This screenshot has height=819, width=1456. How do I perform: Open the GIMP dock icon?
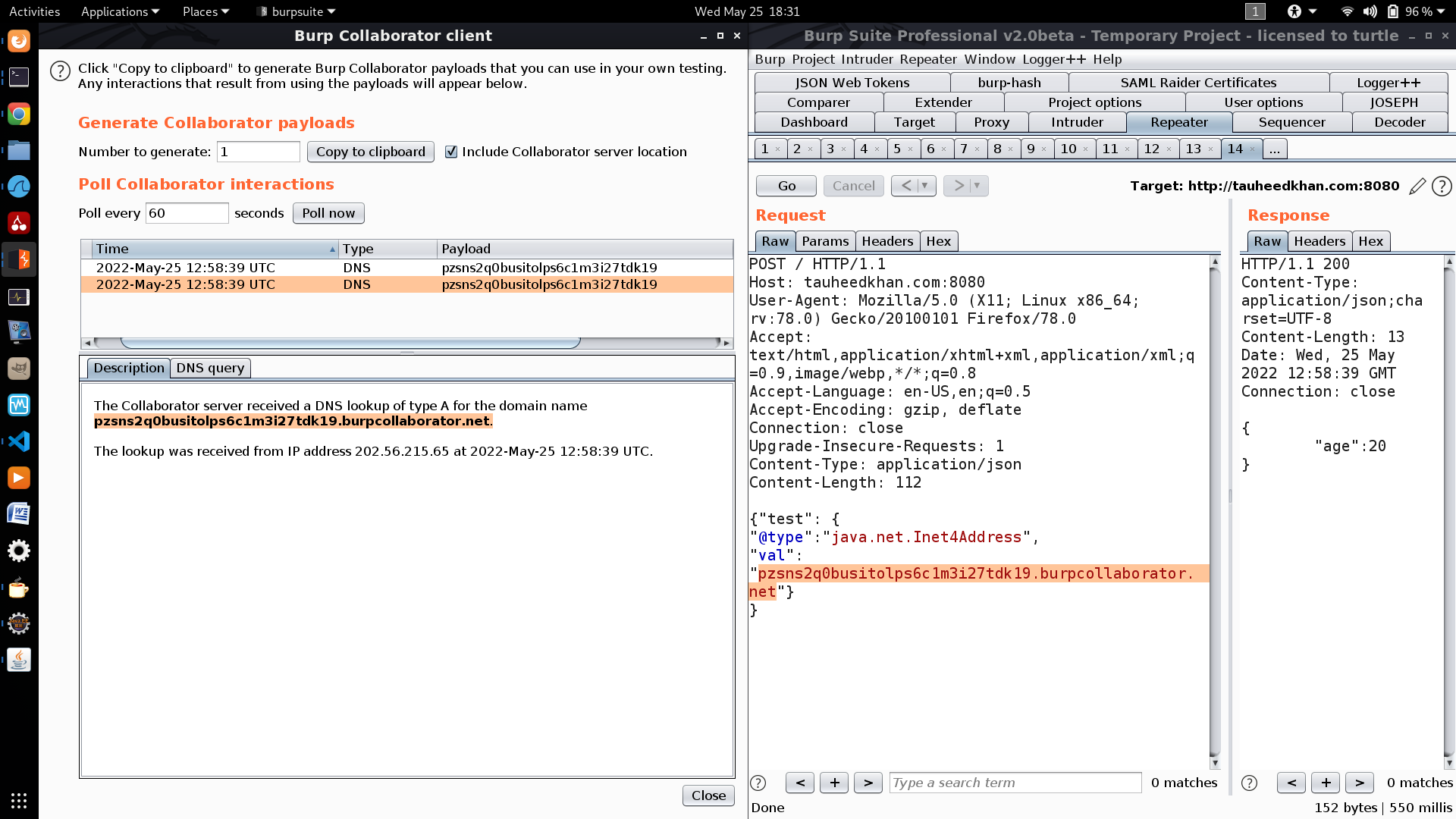19,369
